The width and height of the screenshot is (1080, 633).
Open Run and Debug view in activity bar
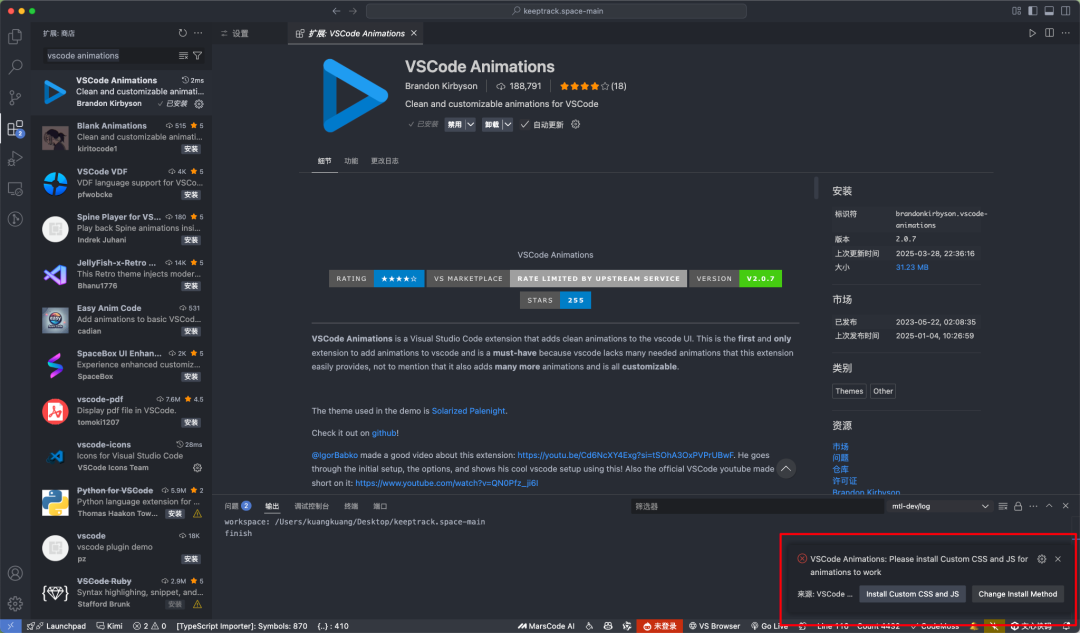coord(14,158)
